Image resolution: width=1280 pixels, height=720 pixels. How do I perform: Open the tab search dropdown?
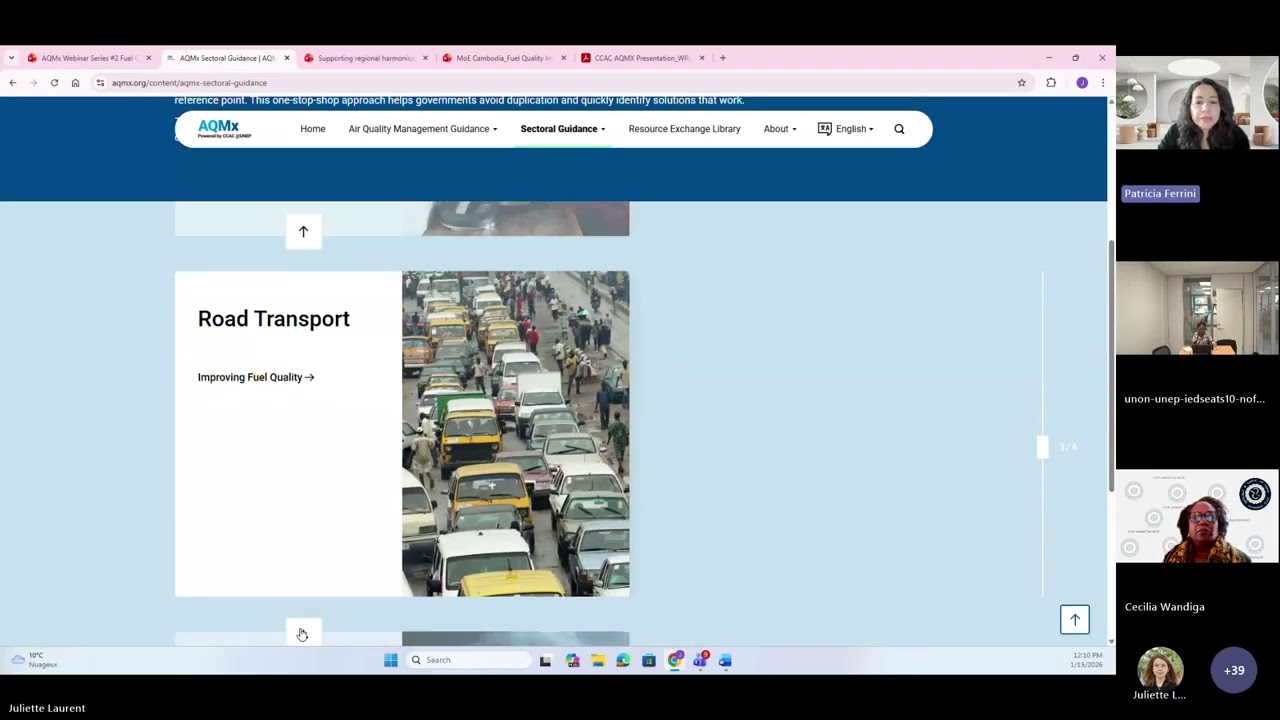pos(11,58)
